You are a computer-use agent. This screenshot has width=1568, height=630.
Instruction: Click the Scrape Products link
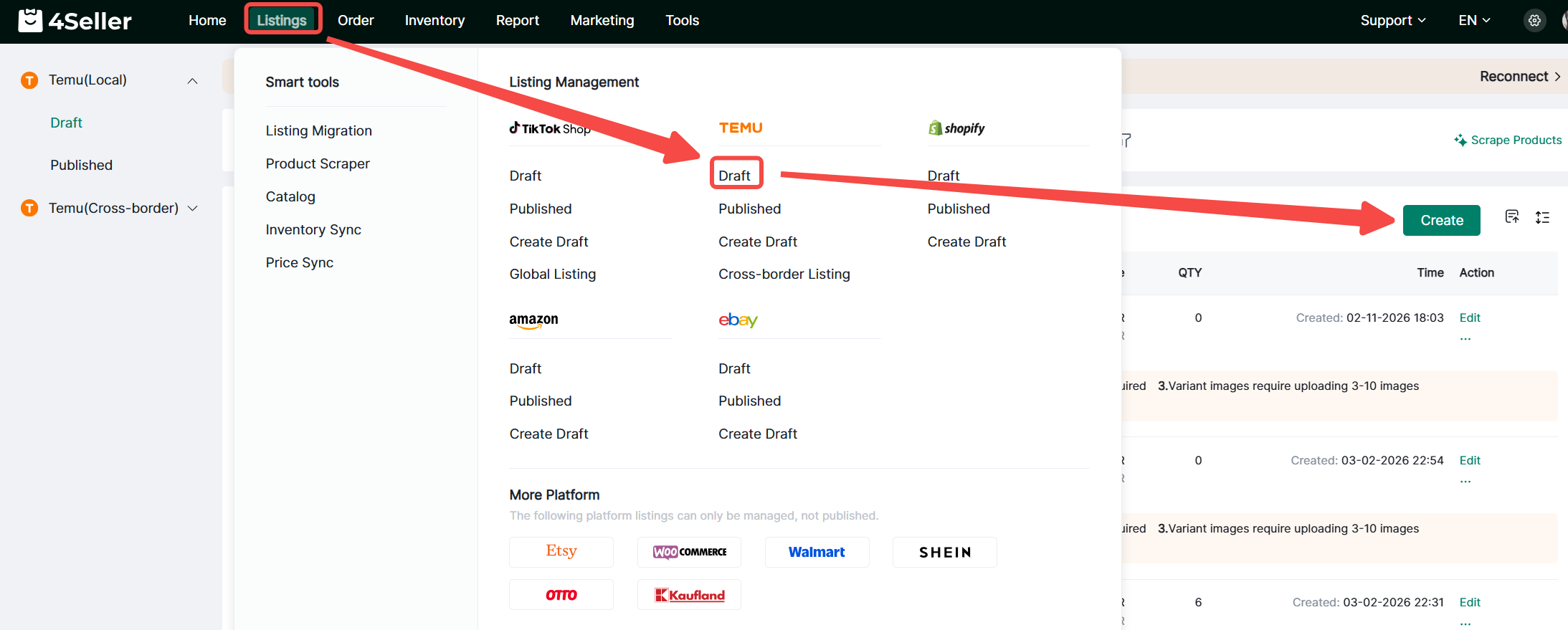1508,140
